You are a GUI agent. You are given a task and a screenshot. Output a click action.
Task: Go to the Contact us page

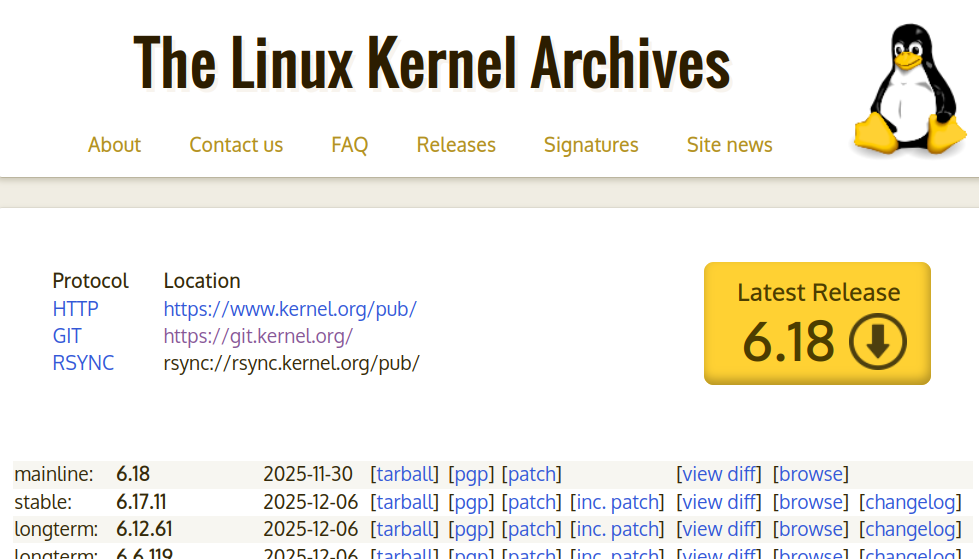pyautogui.click(x=236, y=145)
